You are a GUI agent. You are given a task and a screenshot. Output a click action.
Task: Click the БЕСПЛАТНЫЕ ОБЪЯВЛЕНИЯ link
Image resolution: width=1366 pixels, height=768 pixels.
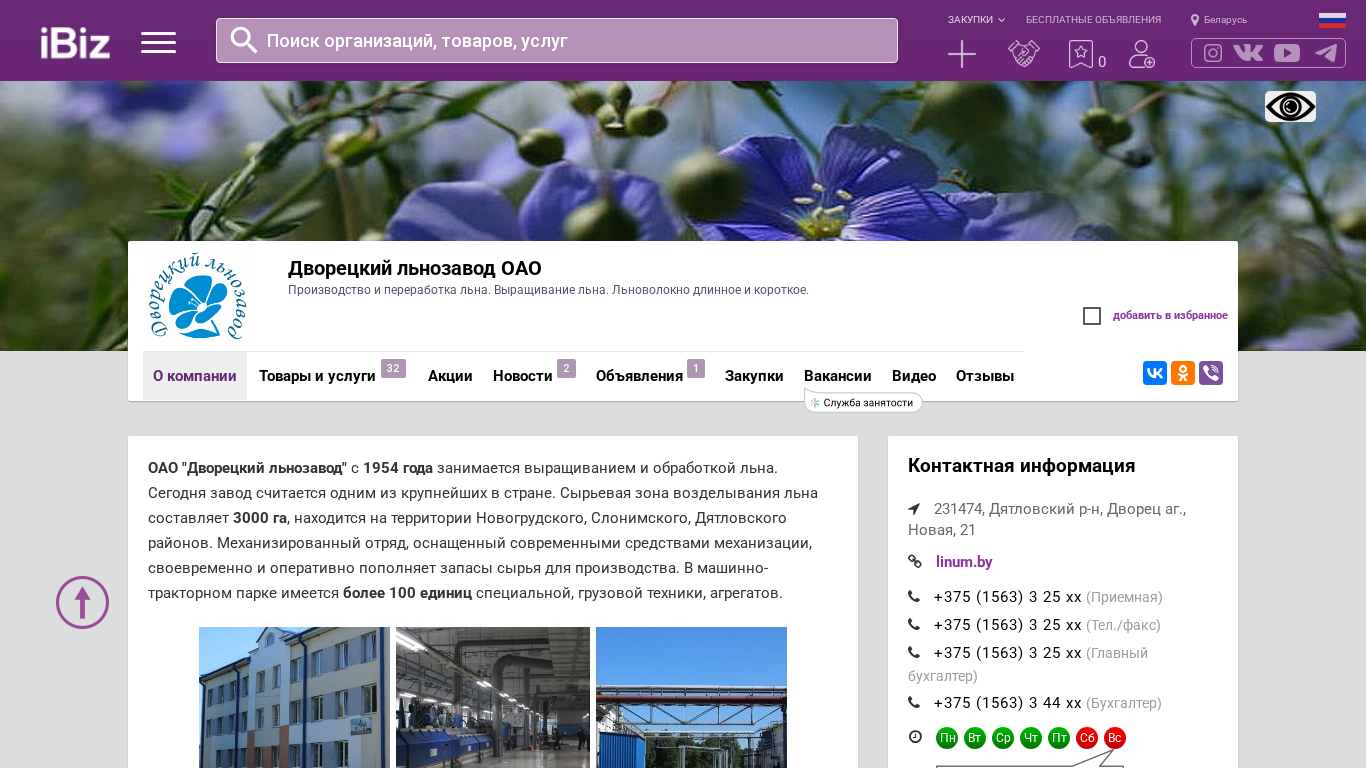pos(1093,20)
